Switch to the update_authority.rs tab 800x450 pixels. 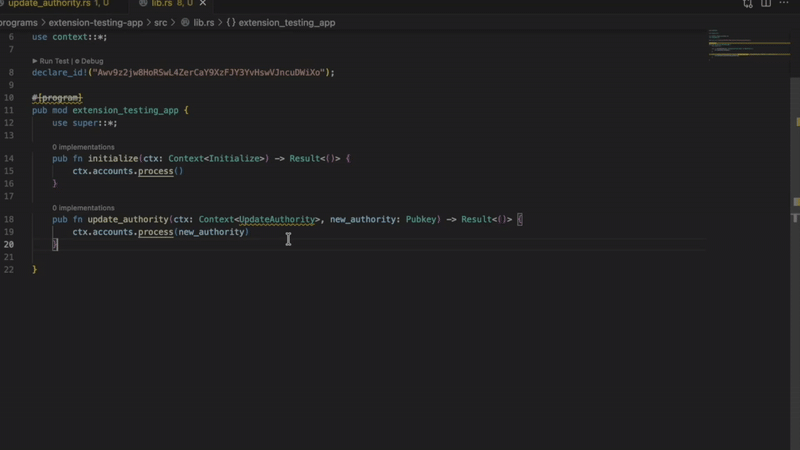click(x=50, y=4)
